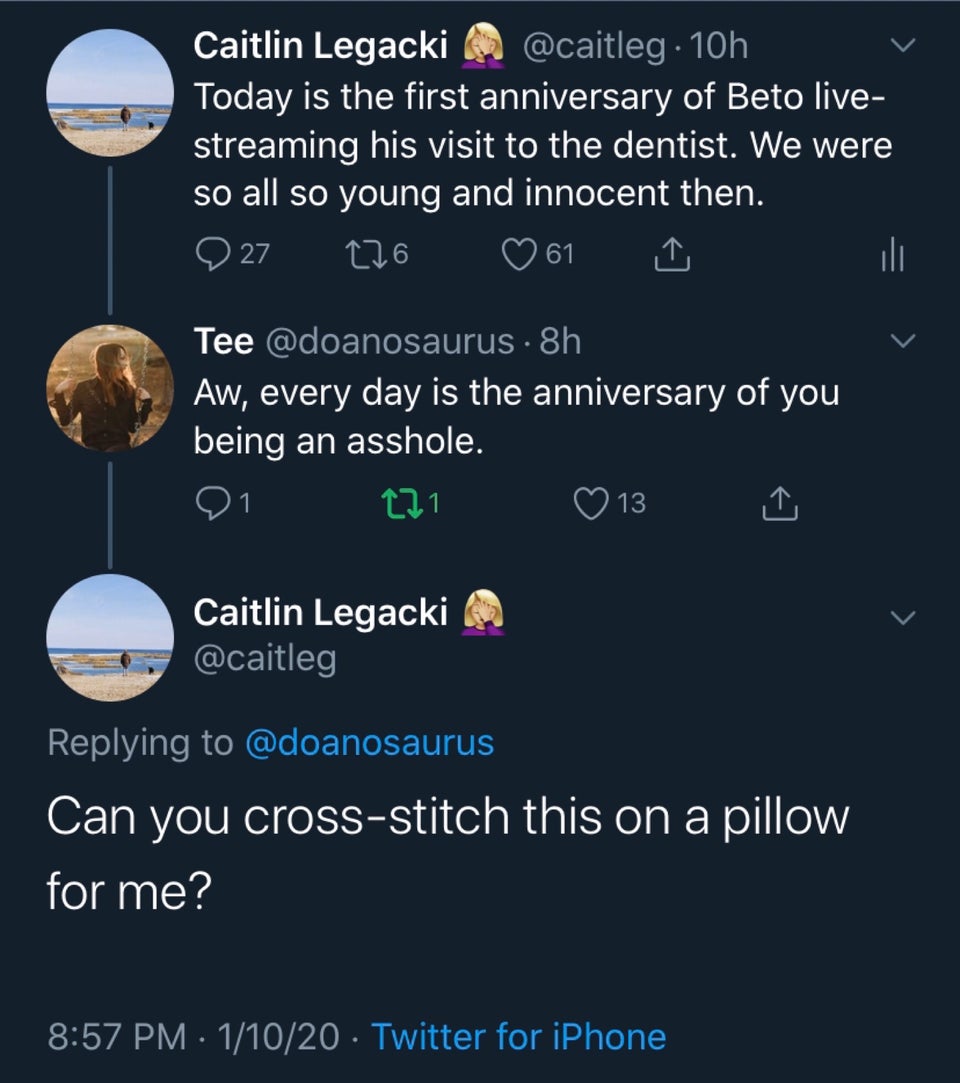Open Caitlin's avatar on the cross-stitch tweet
This screenshot has height=1083, width=960.
point(111,637)
